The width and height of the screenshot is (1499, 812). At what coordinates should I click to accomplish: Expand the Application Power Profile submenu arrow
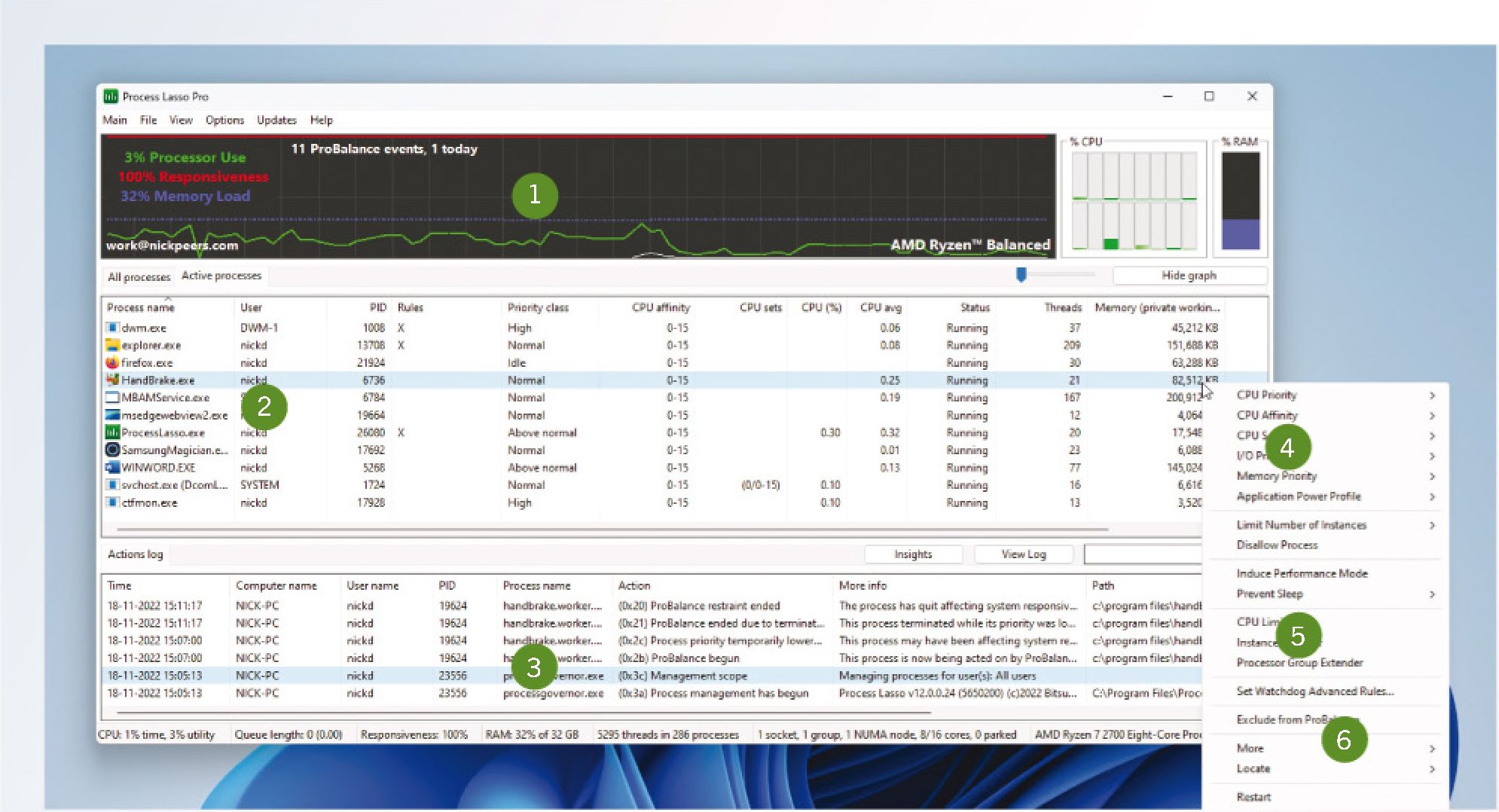pyautogui.click(x=1432, y=497)
